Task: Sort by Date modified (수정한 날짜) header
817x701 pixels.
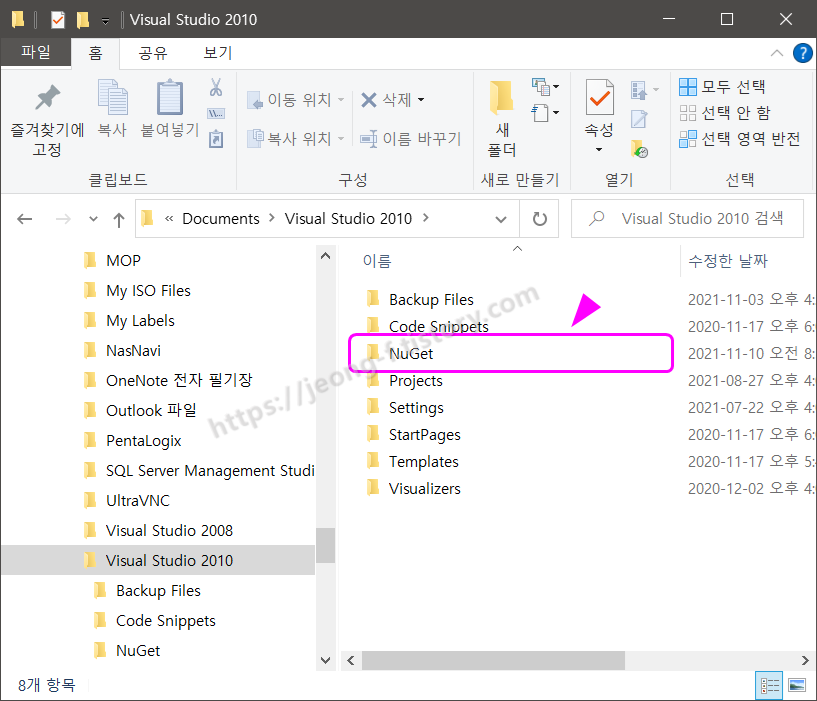Action: point(727,261)
